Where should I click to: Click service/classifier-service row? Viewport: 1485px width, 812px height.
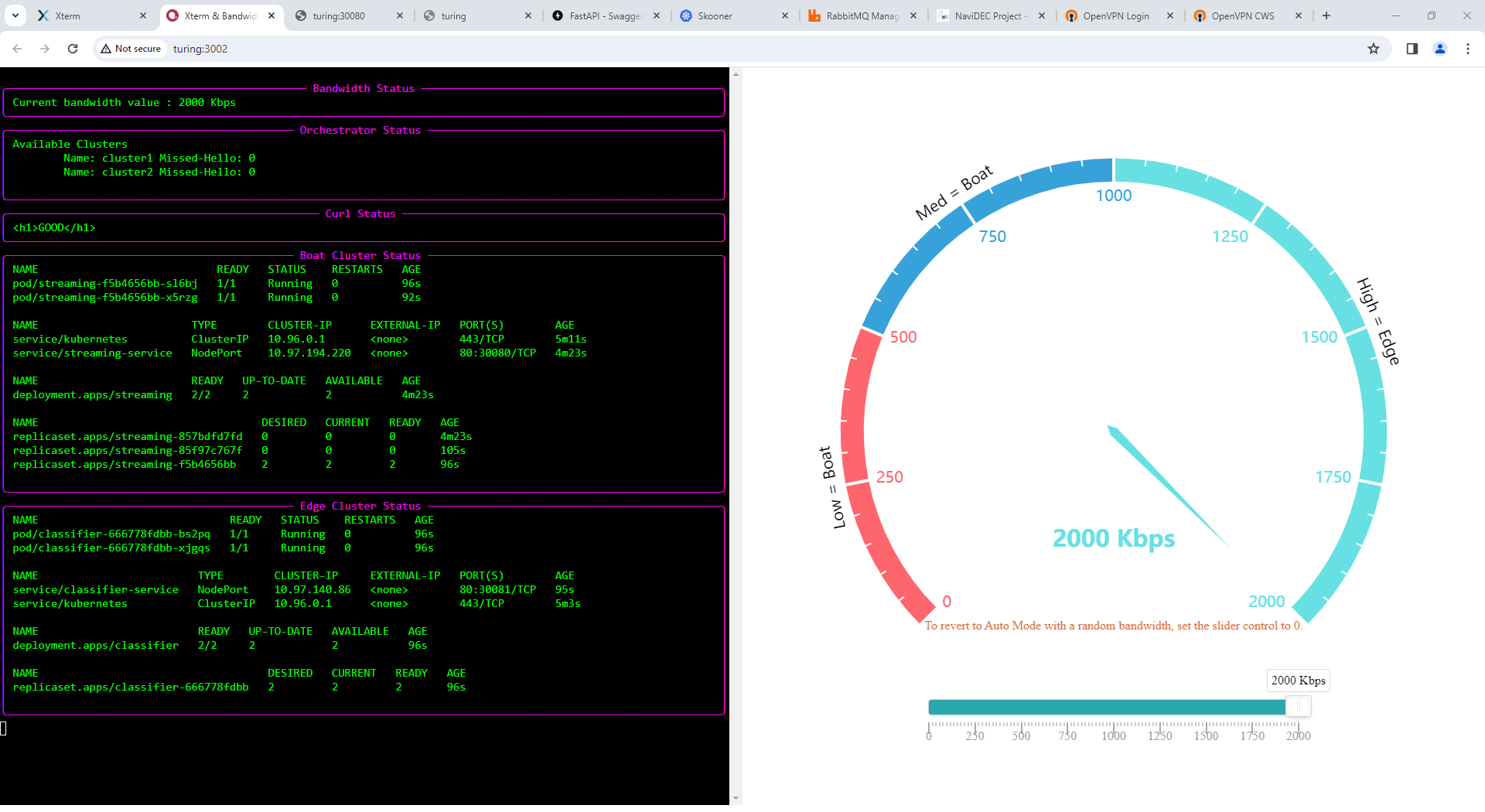(293, 590)
